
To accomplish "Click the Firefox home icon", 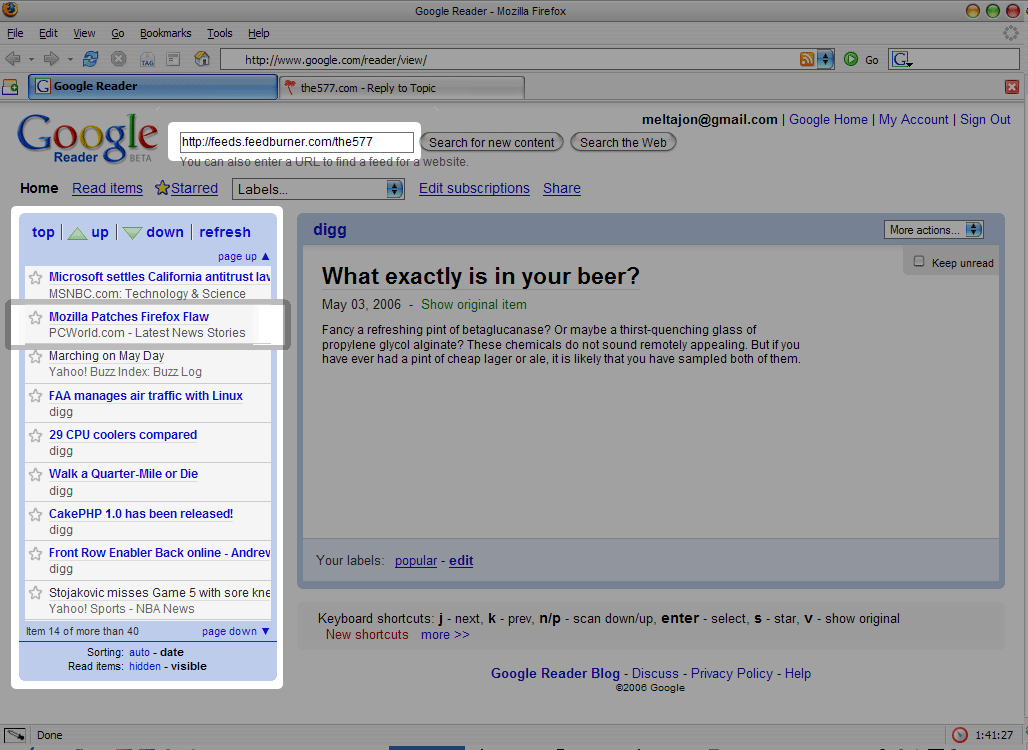I will (202, 59).
